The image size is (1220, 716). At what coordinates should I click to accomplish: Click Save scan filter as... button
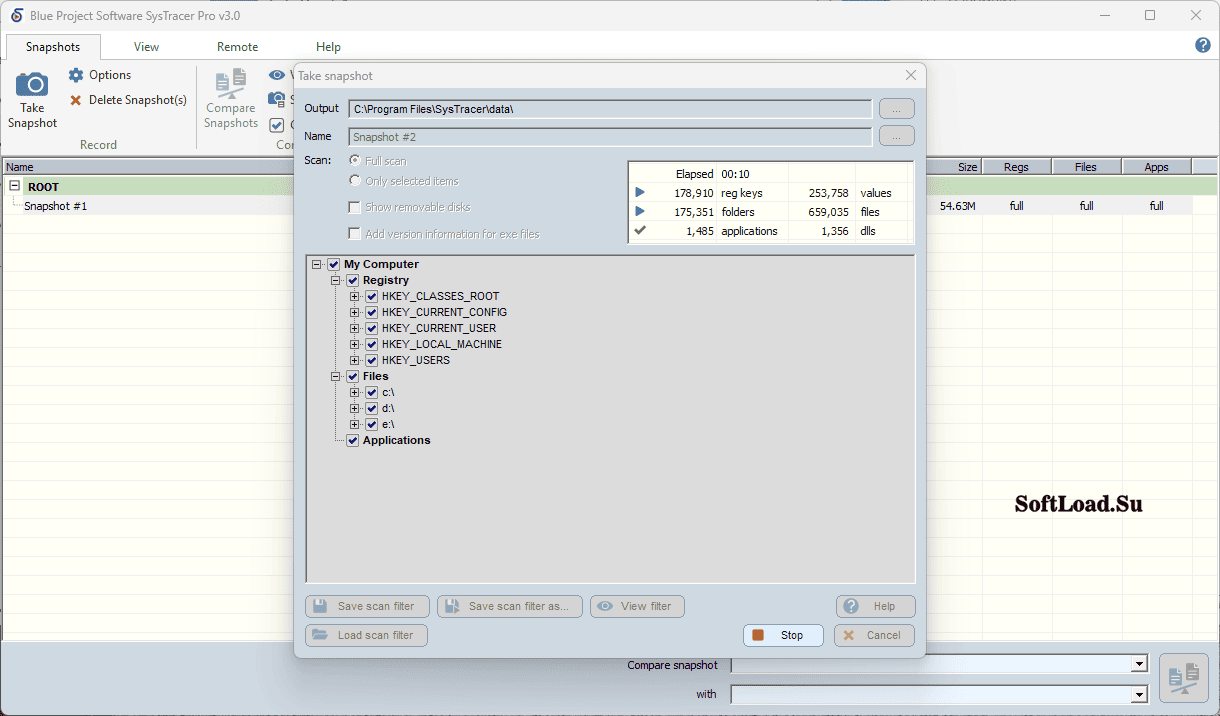pos(509,606)
